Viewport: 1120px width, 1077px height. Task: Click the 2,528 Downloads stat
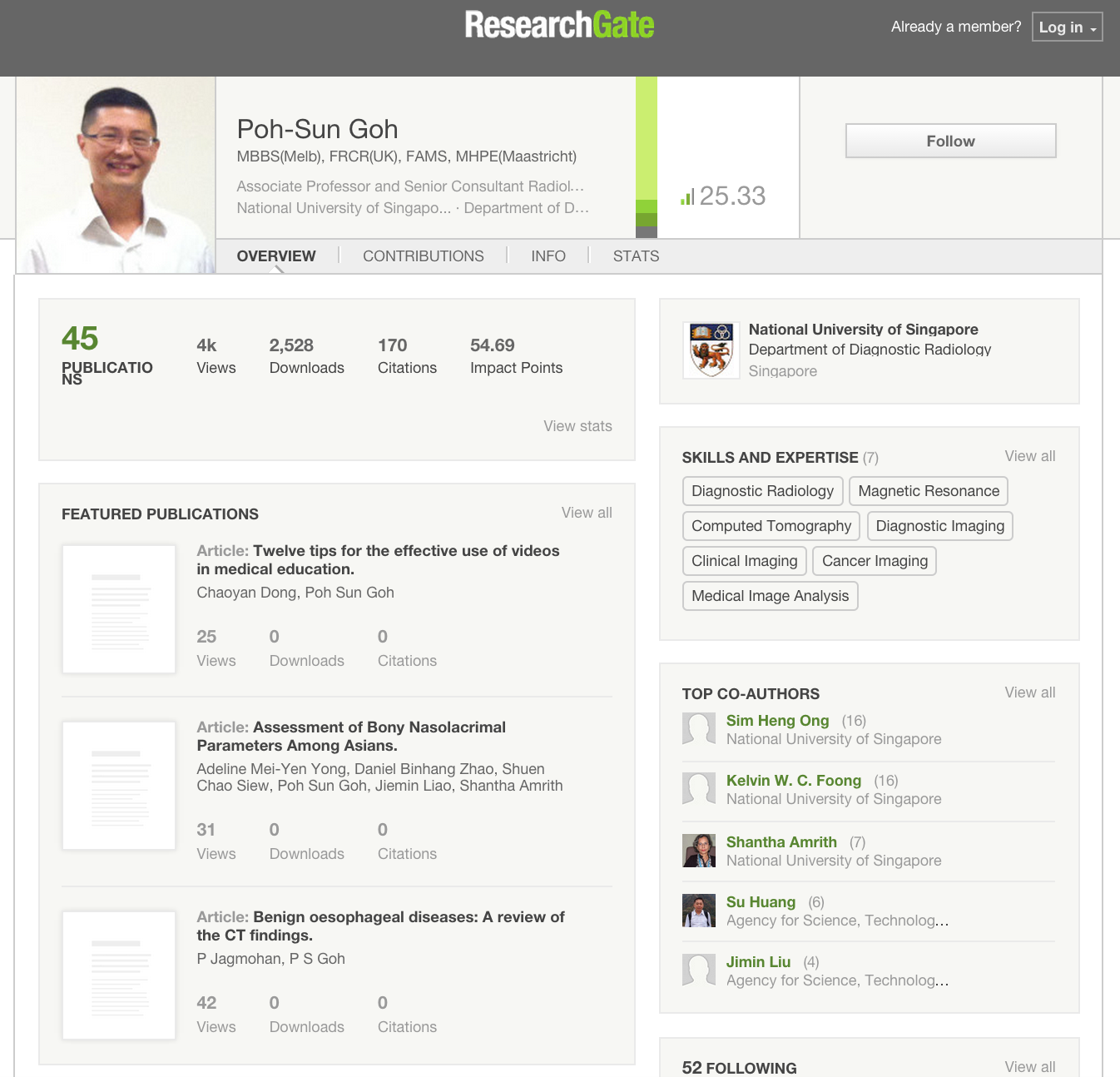point(307,356)
